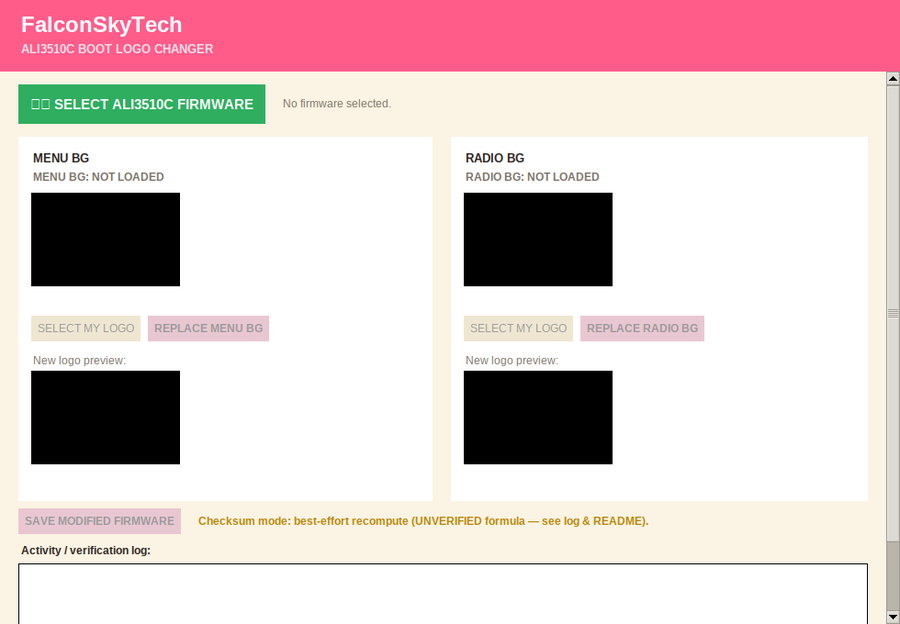Click inside the activity log text box
Viewport: 900px width, 624px height.
[x=443, y=594]
